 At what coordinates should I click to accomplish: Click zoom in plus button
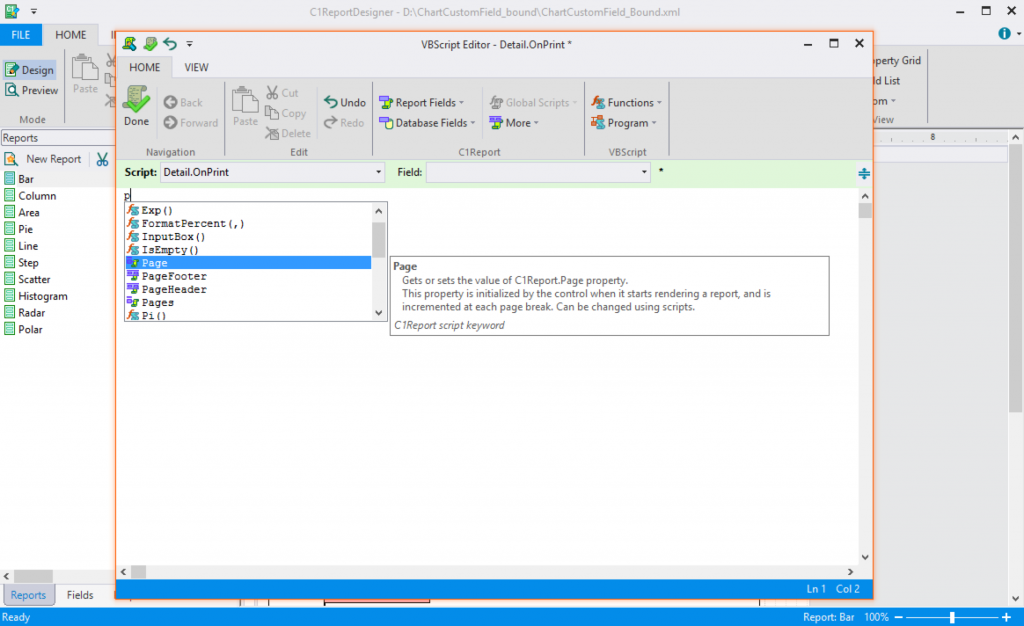point(1006,617)
